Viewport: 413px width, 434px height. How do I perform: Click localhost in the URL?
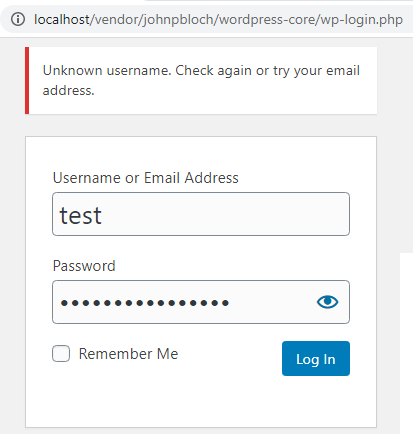[62, 20]
